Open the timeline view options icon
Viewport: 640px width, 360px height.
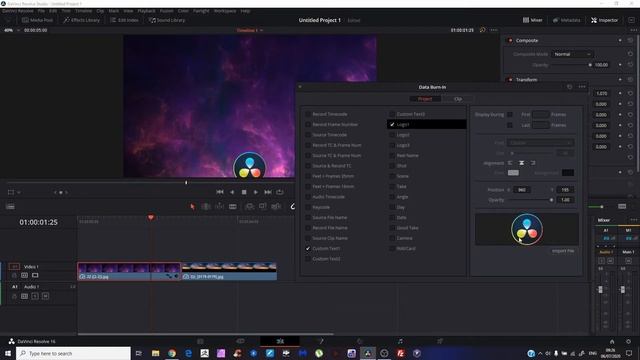(10, 207)
